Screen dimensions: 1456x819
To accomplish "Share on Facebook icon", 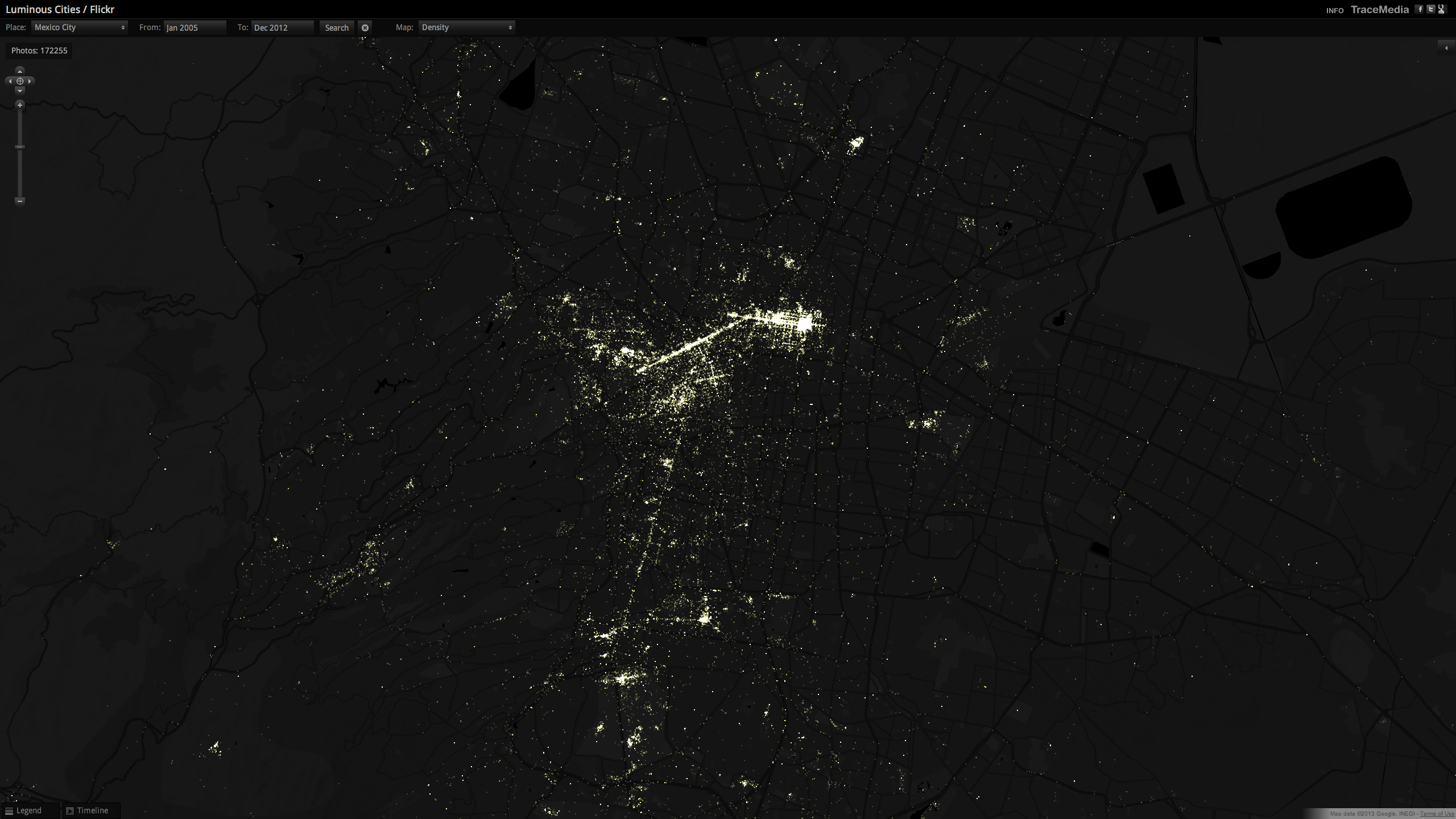I will tap(1420, 9).
